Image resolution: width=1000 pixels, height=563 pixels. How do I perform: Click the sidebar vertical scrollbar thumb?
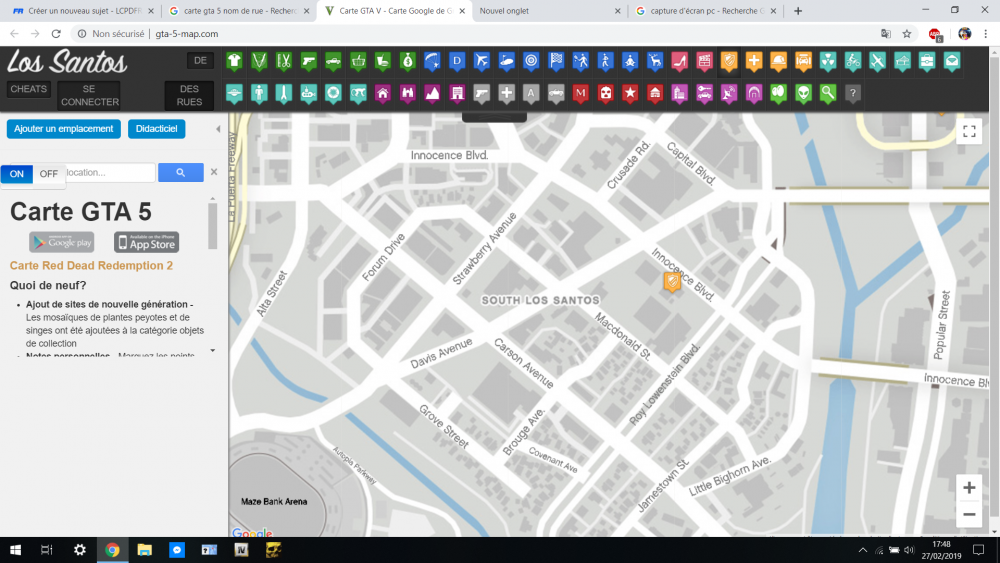[x=212, y=226]
